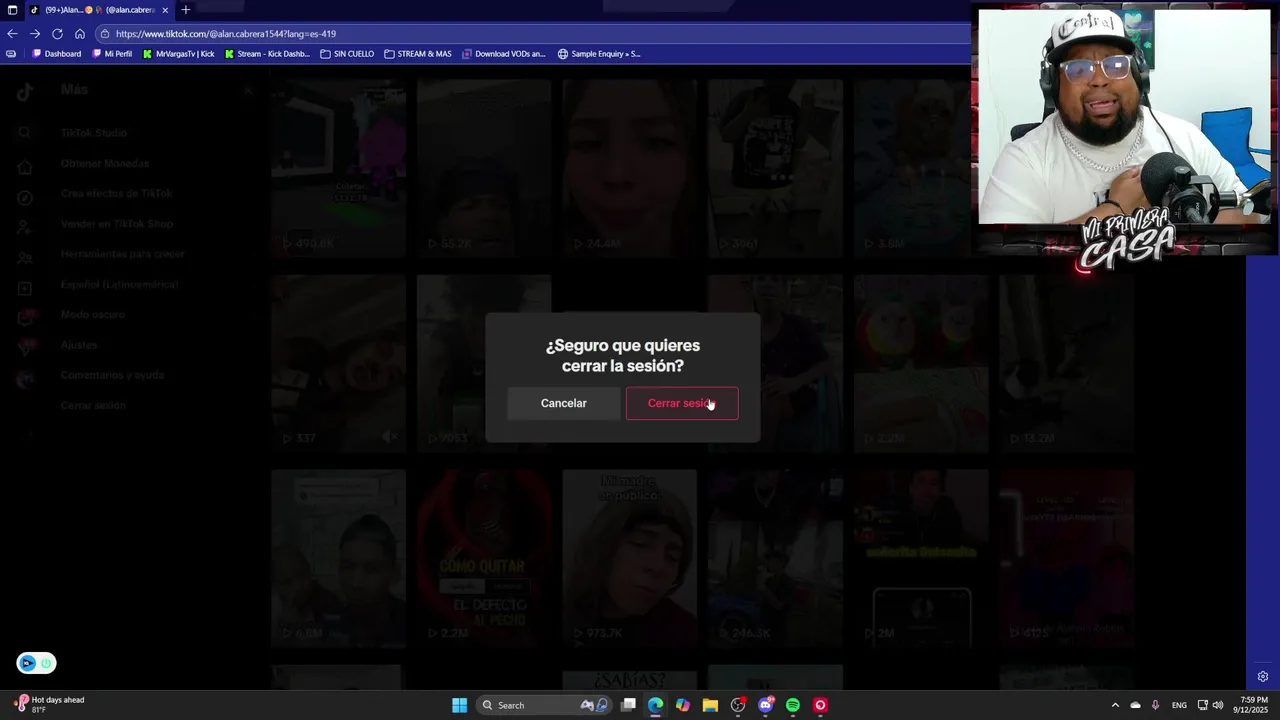Open the OBS-style round taskbar icon
This screenshot has width=1280, height=720.
click(x=738, y=705)
